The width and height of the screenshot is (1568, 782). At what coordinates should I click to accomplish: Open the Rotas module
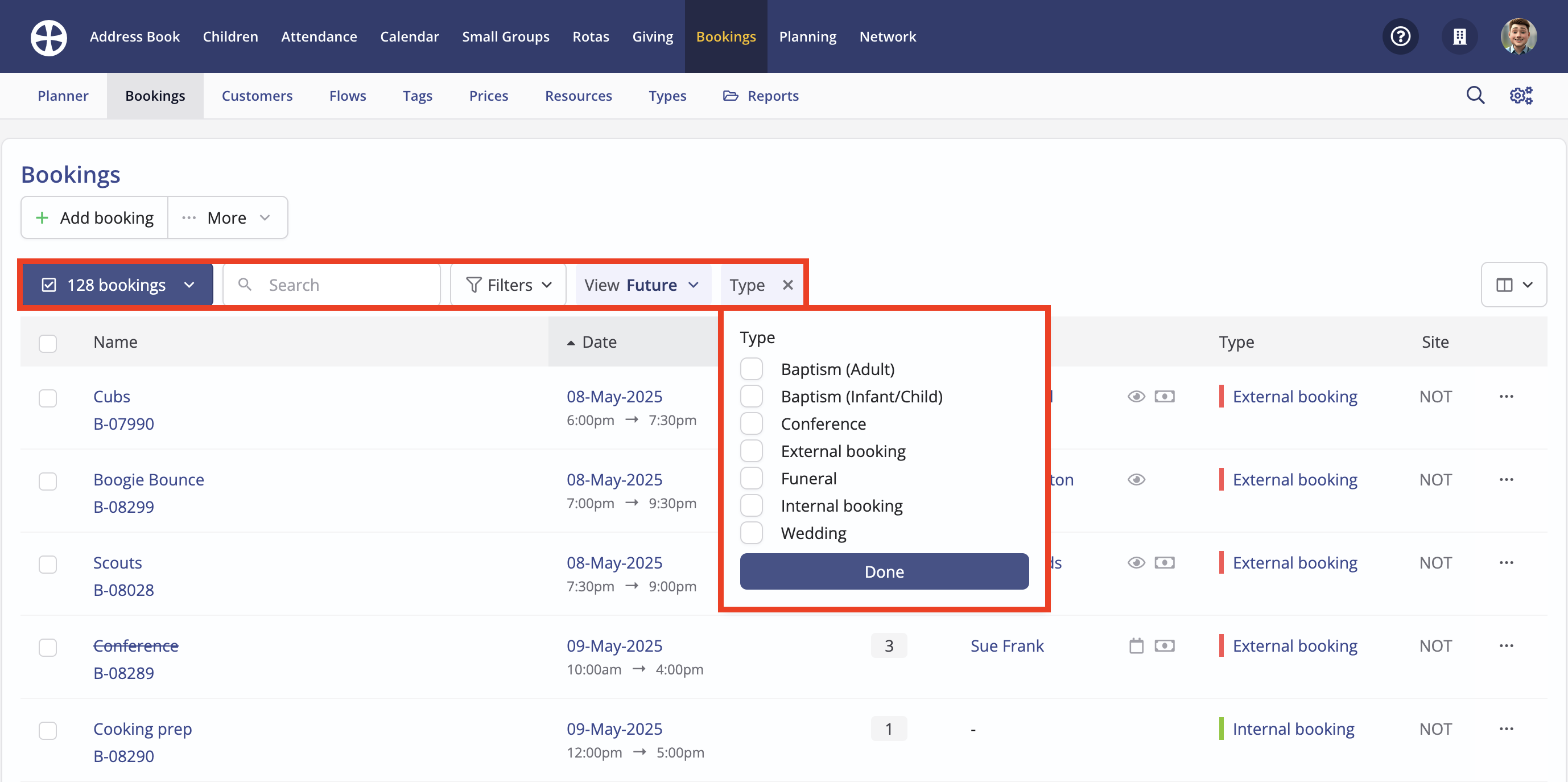591,36
